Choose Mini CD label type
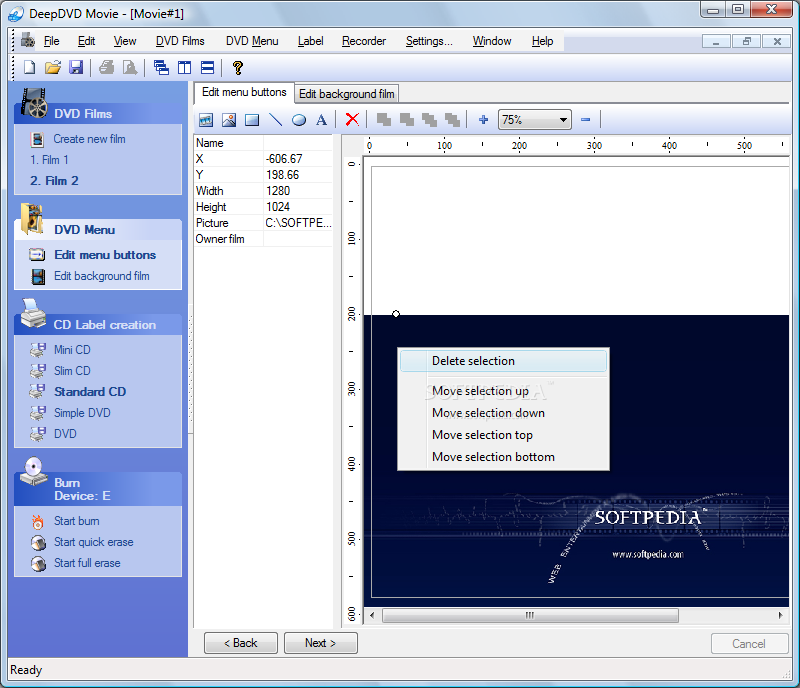This screenshot has width=800, height=688. coord(72,350)
